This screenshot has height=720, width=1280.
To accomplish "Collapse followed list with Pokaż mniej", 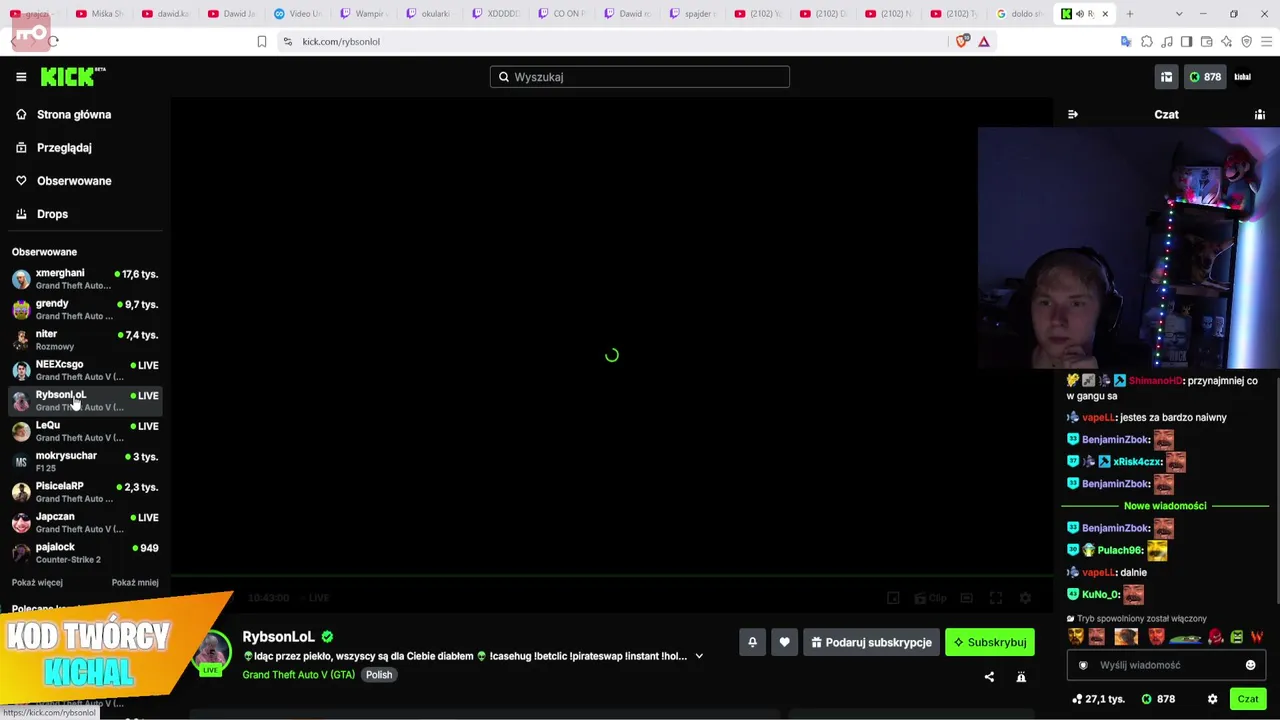I will (135, 582).
